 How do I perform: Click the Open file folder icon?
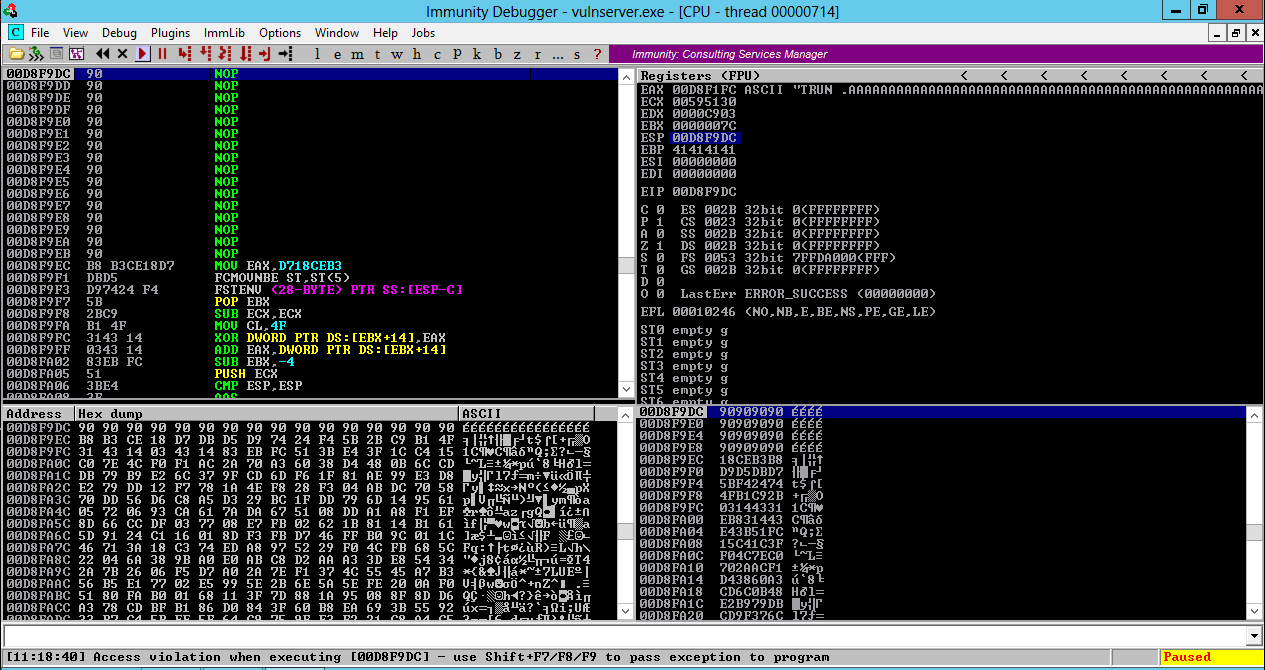(16, 53)
